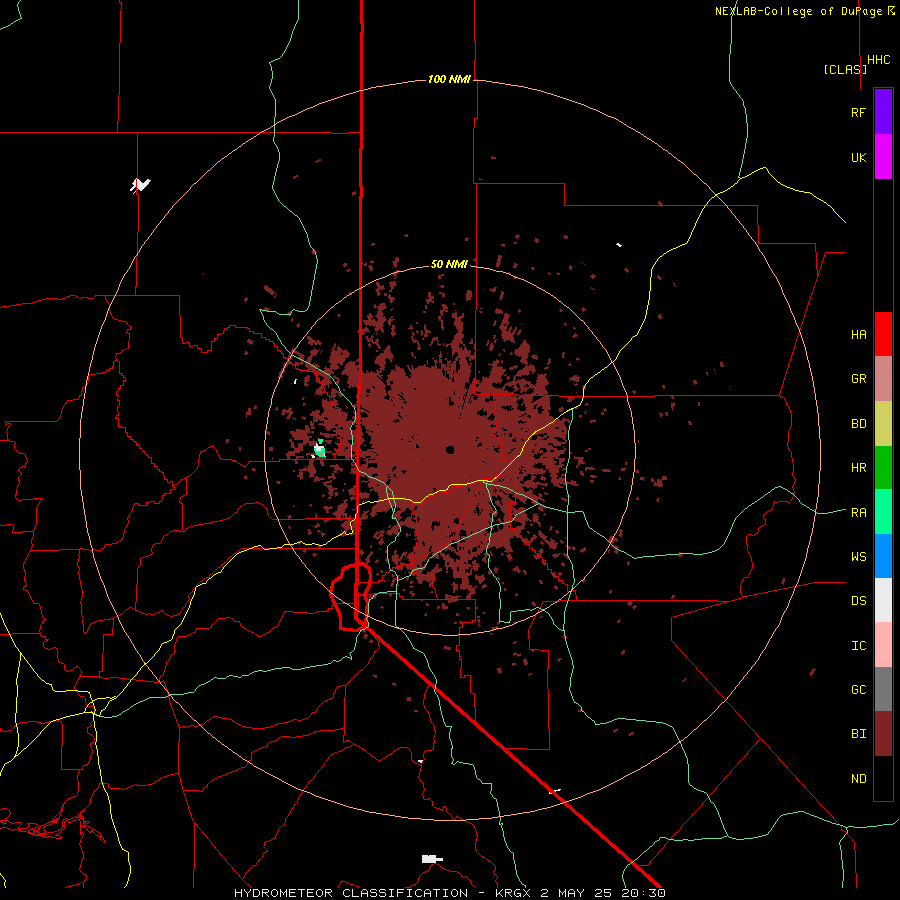Pick the RA light green swatch

pyautogui.click(x=883, y=512)
